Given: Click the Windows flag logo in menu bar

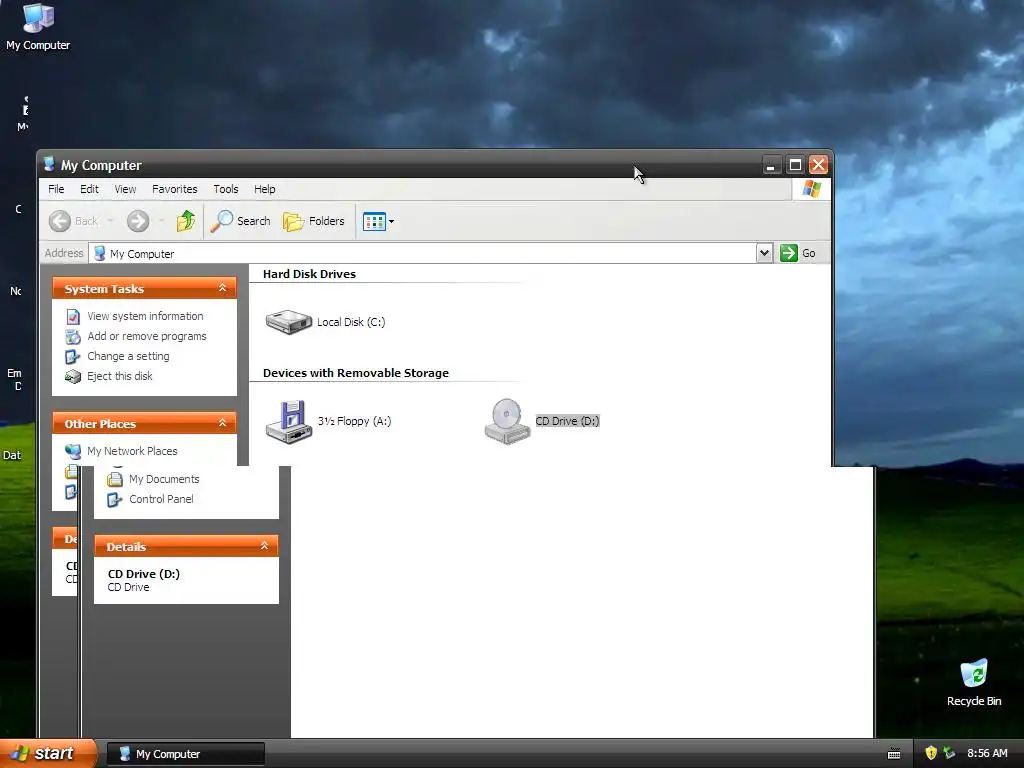Looking at the screenshot, I should pos(811,189).
